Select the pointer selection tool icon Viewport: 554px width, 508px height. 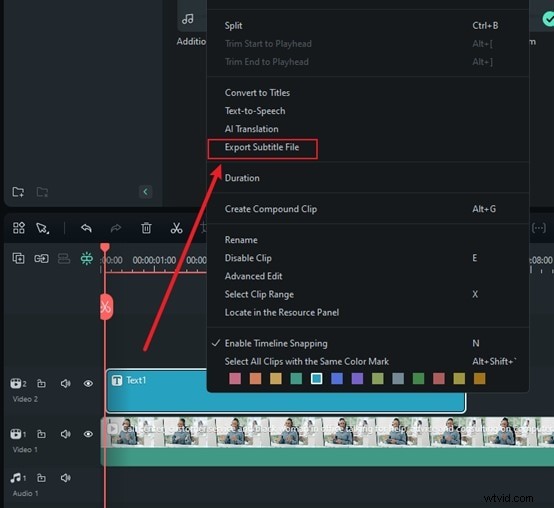click(x=42, y=228)
